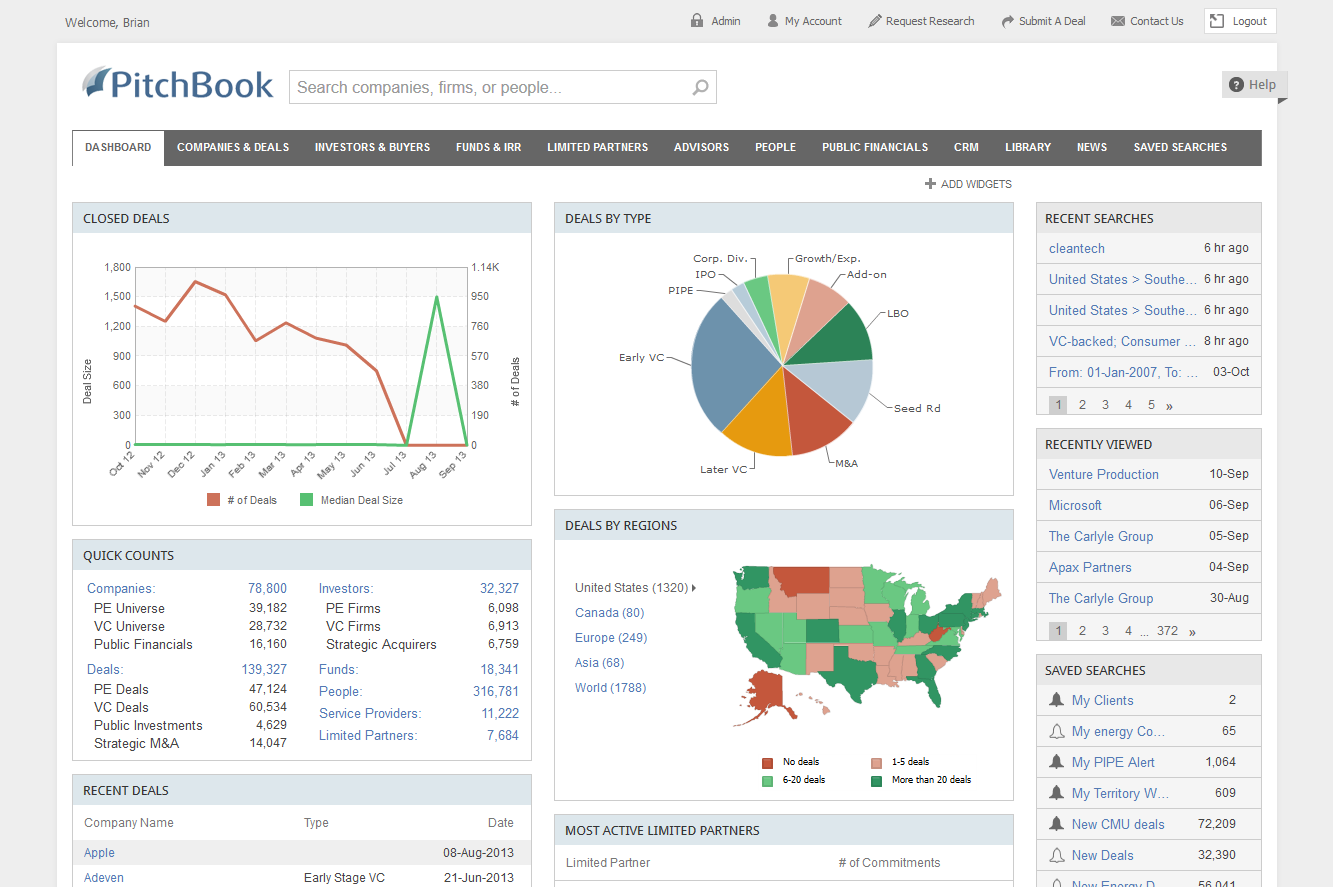Open the CRM tab
The image size is (1333, 887).
966,147
